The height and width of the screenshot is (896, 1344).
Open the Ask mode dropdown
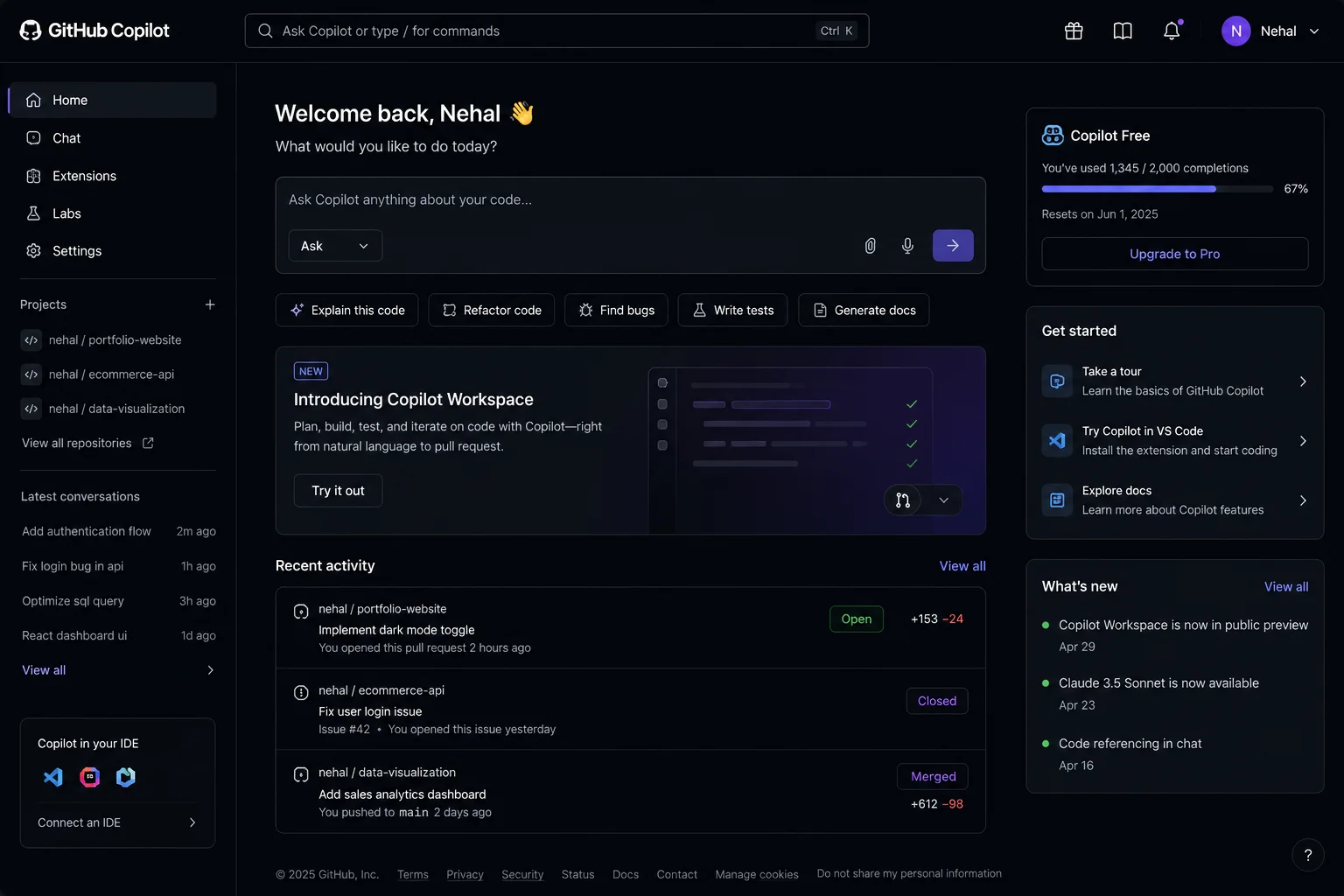pyautogui.click(x=335, y=246)
